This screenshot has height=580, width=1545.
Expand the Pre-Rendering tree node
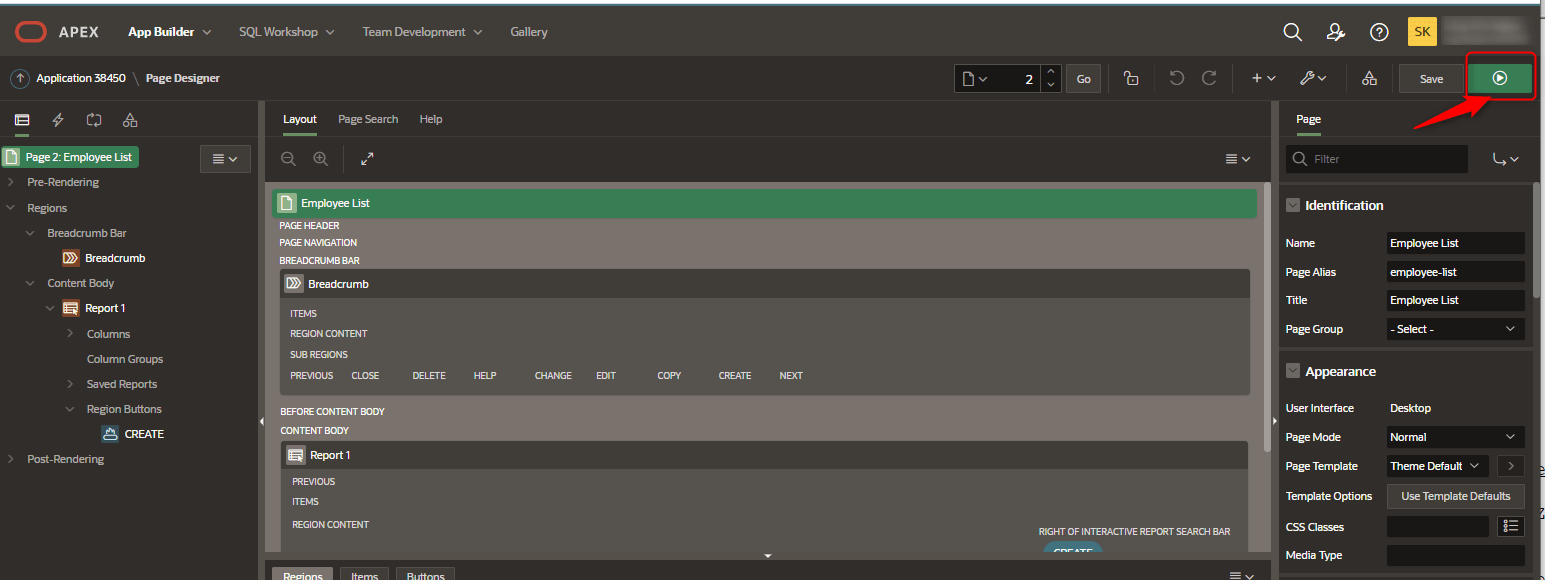point(11,182)
